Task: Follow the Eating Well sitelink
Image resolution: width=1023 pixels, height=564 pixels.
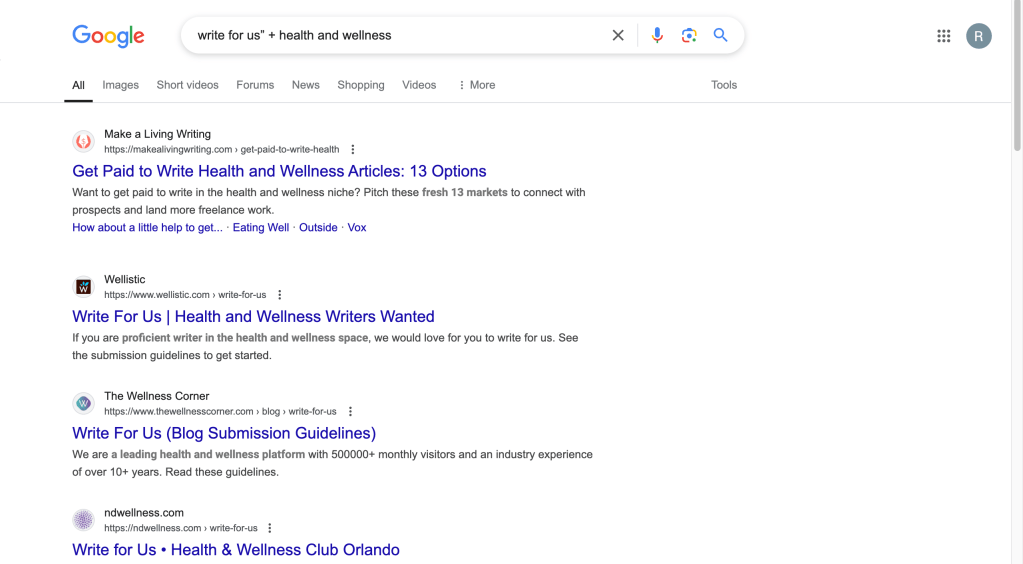Action: click(x=260, y=228)
